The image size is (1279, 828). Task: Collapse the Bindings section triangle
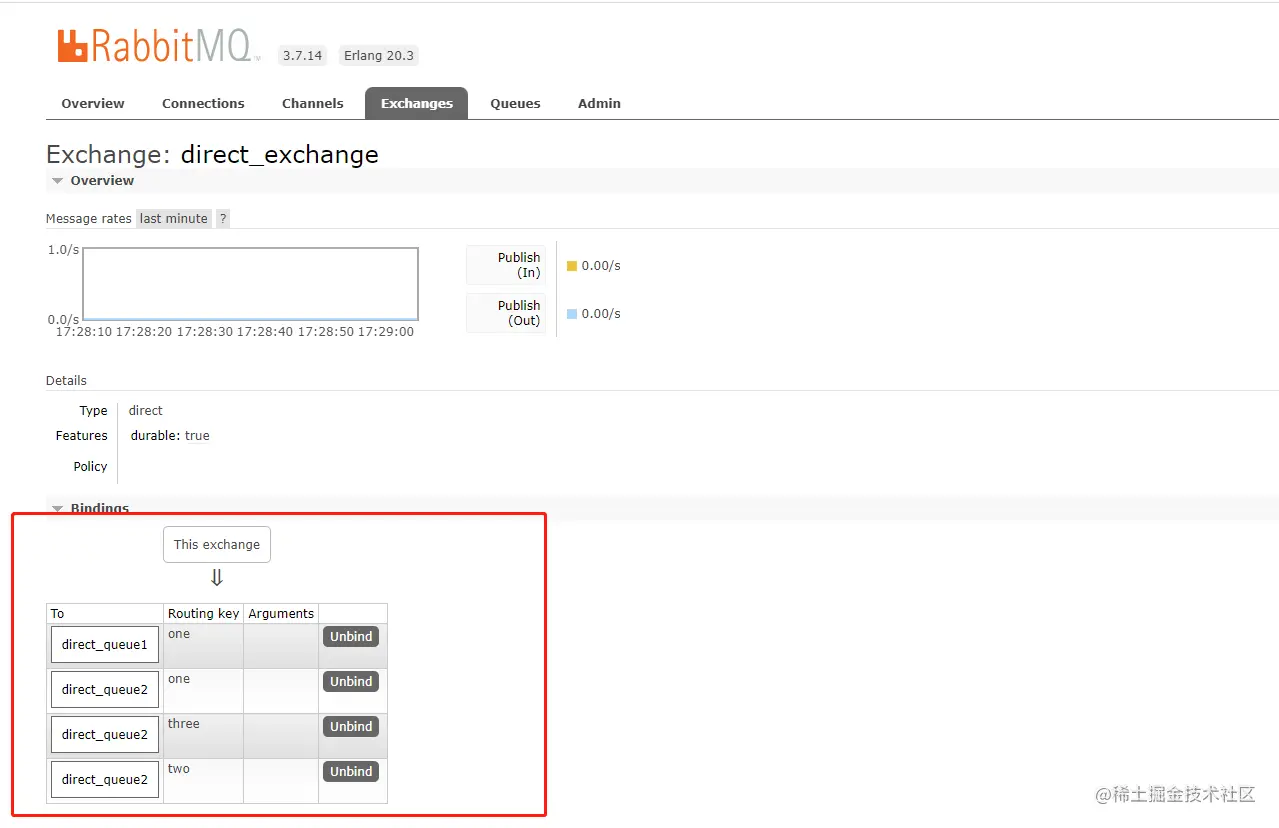coord(58,509)
